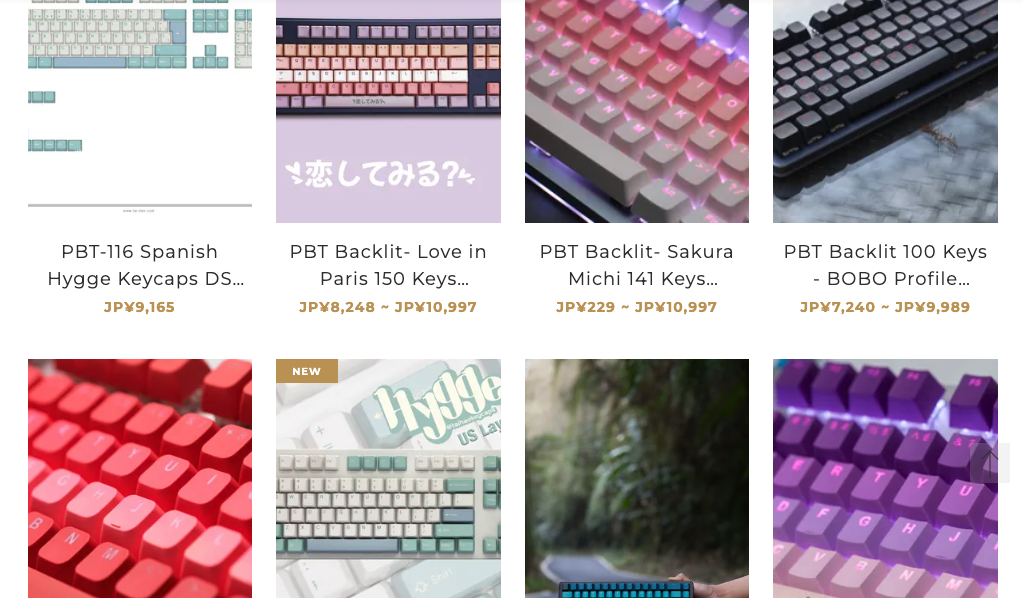Click the JP¥229 ~ JP¥10,997 price range
The height and width of the screenshot is (598, 1023).
pos(637,307)
